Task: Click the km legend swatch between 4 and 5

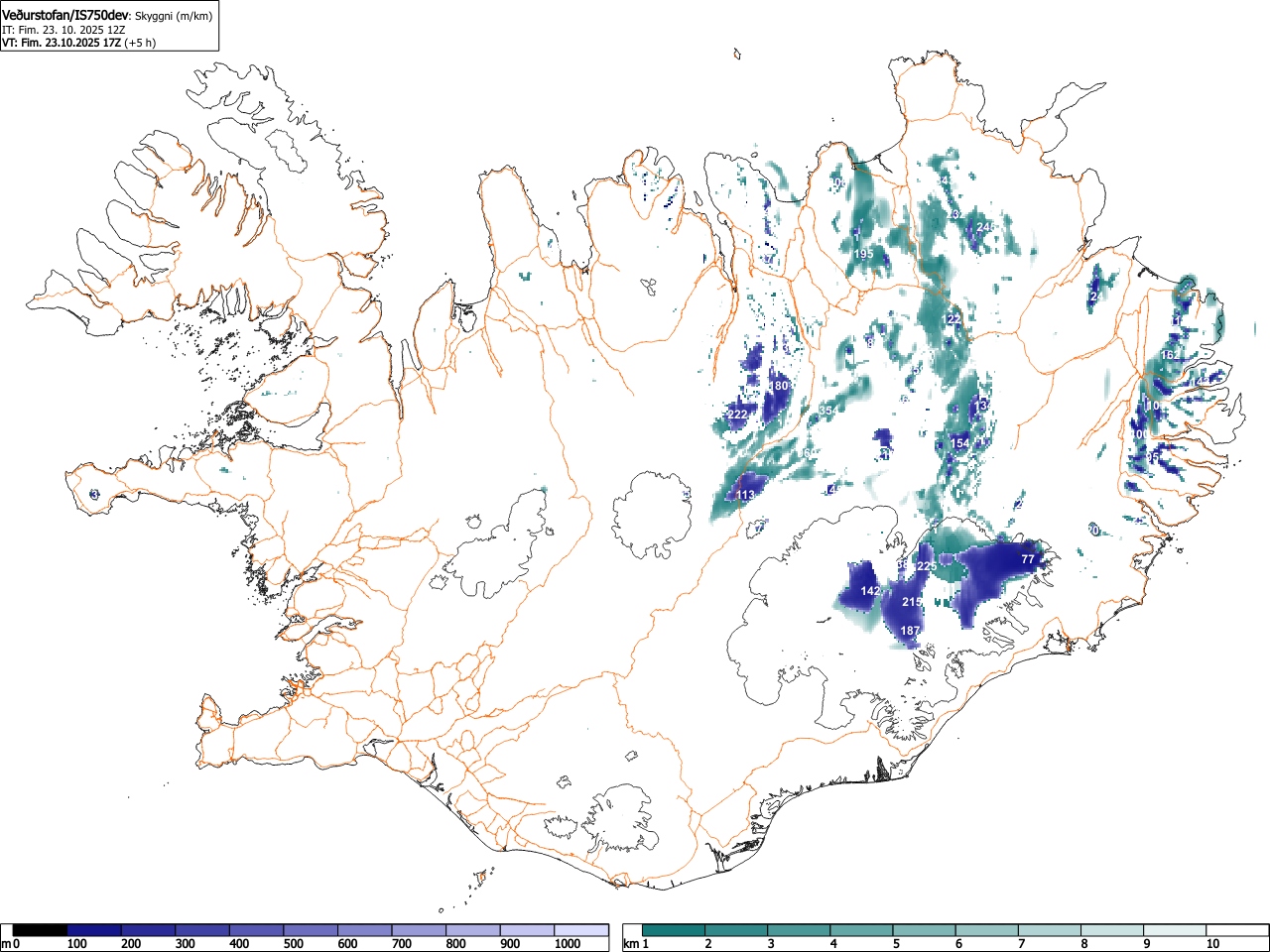Action: point(862,930)
